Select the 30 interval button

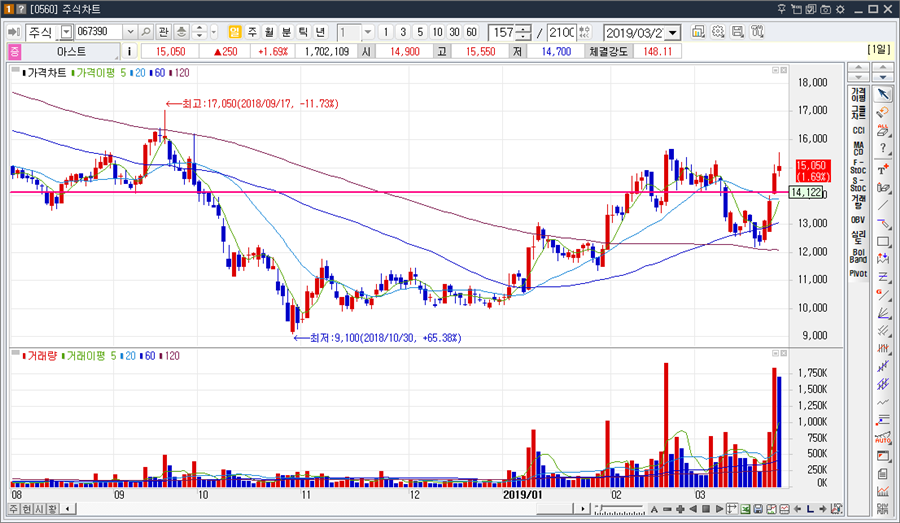(x=455, y=32)
